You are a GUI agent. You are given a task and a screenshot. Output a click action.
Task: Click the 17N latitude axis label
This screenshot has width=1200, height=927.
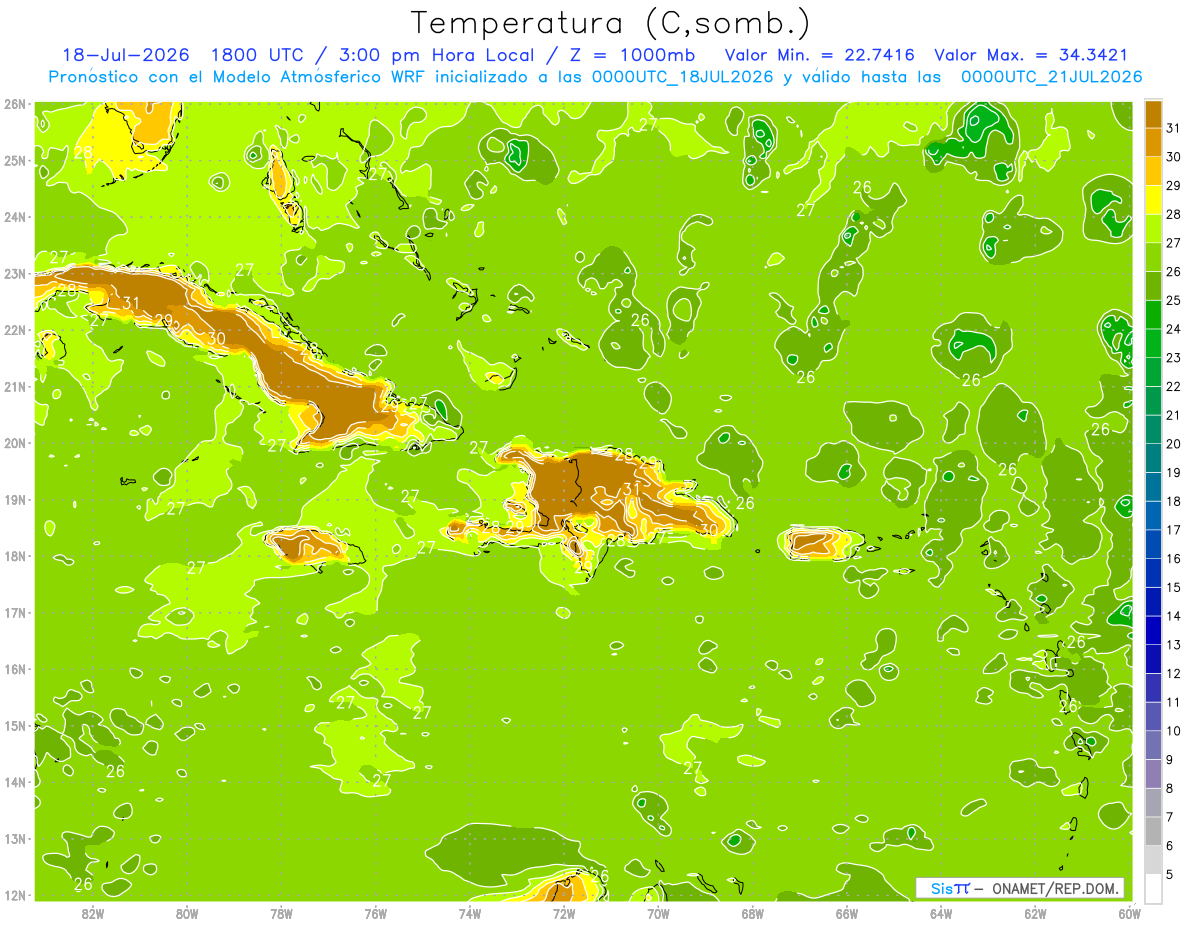point(14,612)
